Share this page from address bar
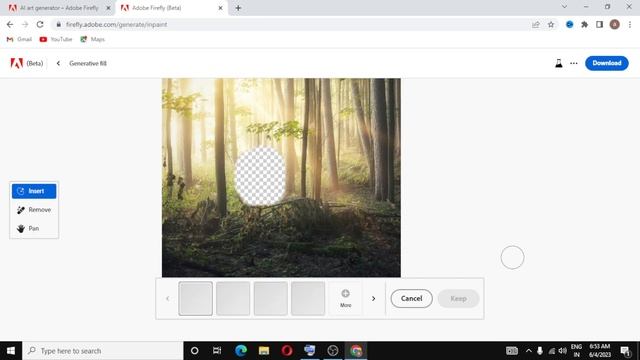Viewport: 640px width, 360px height. pos(536,24)
